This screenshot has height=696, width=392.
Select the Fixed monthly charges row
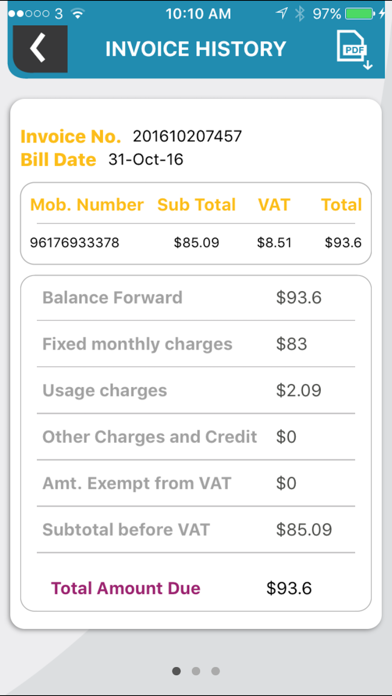196,344
